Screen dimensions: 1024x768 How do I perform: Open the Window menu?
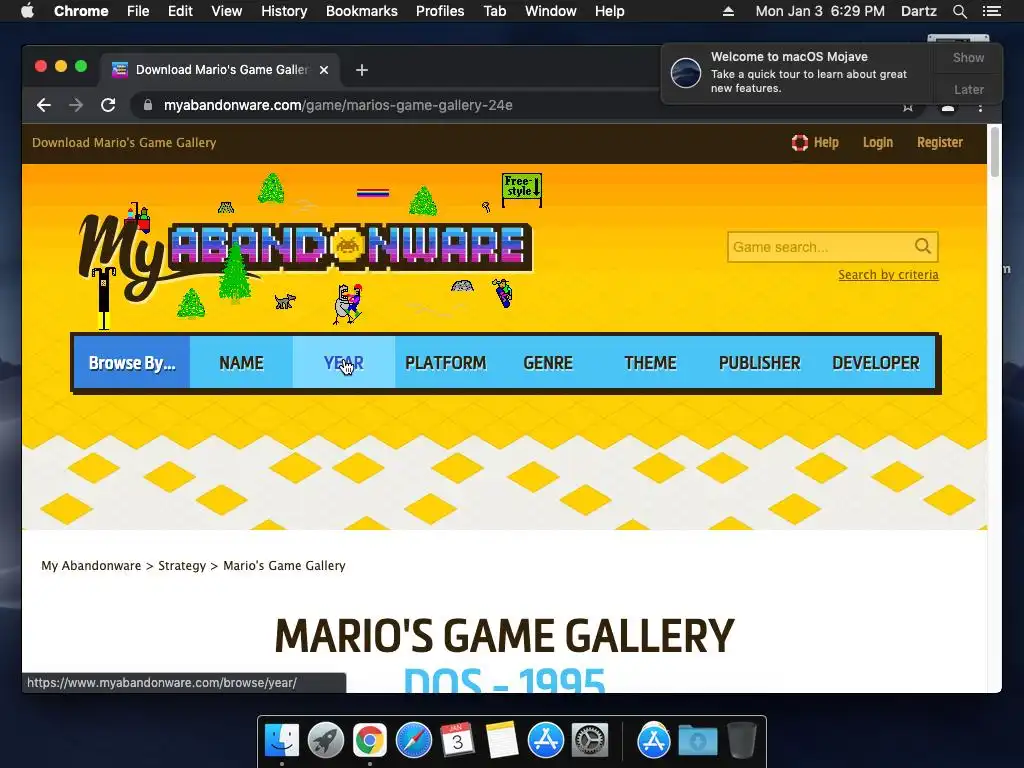point(551,11)
